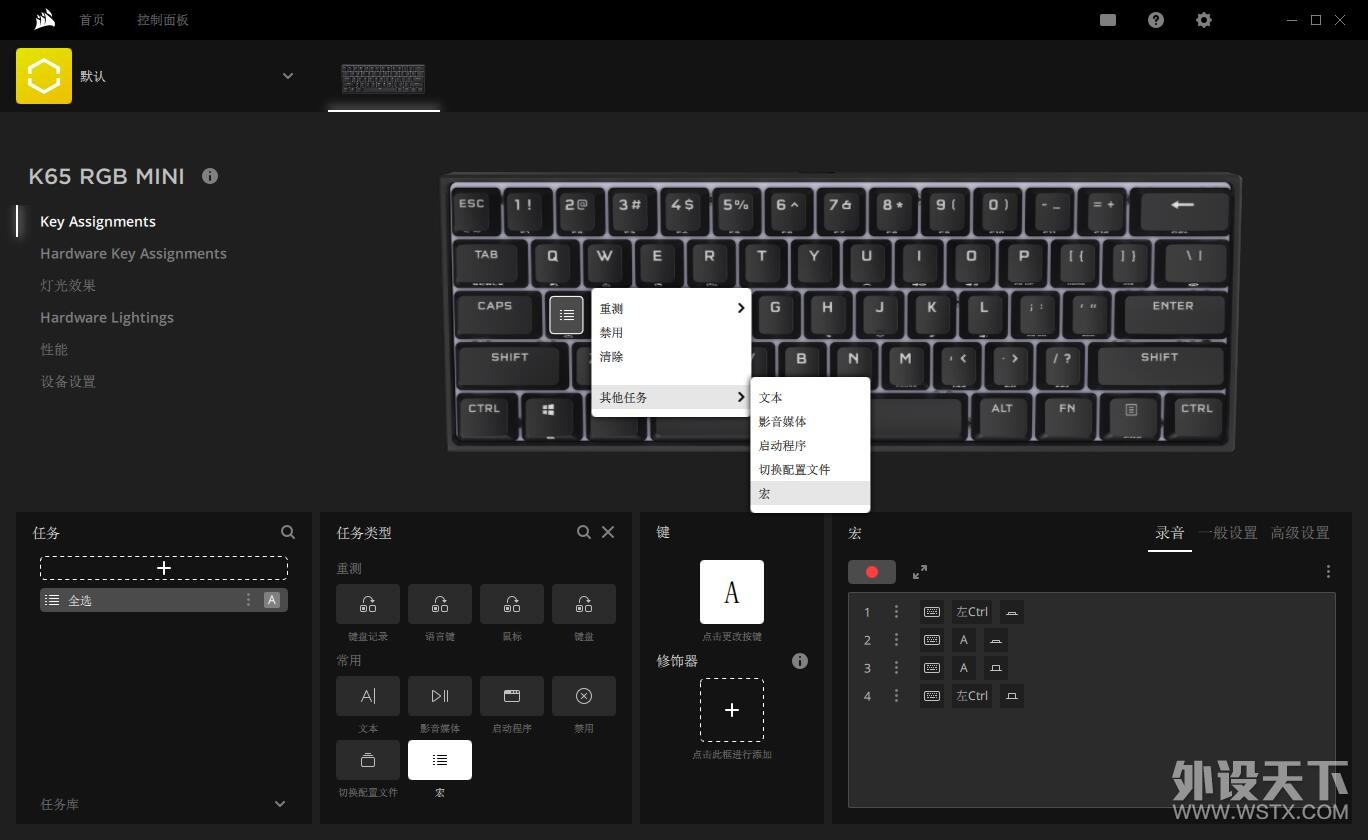Search task types with magnifier icon
The height and width of the screenshot is (840, 1368).
584,532
